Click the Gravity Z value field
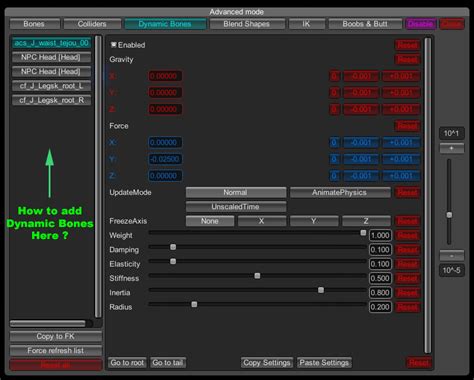 [x=165, y=109]
